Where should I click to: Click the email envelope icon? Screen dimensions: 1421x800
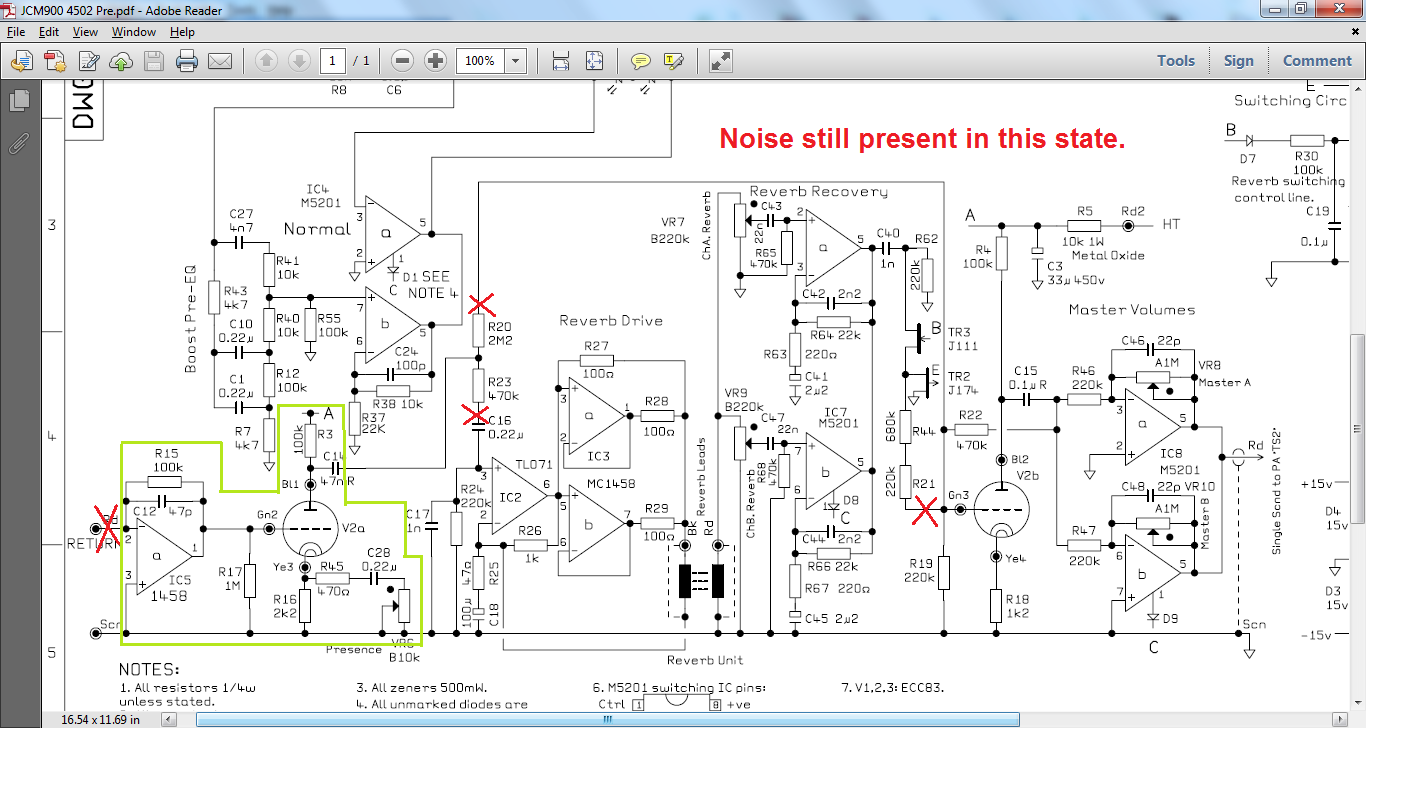(x=220, y=61)
